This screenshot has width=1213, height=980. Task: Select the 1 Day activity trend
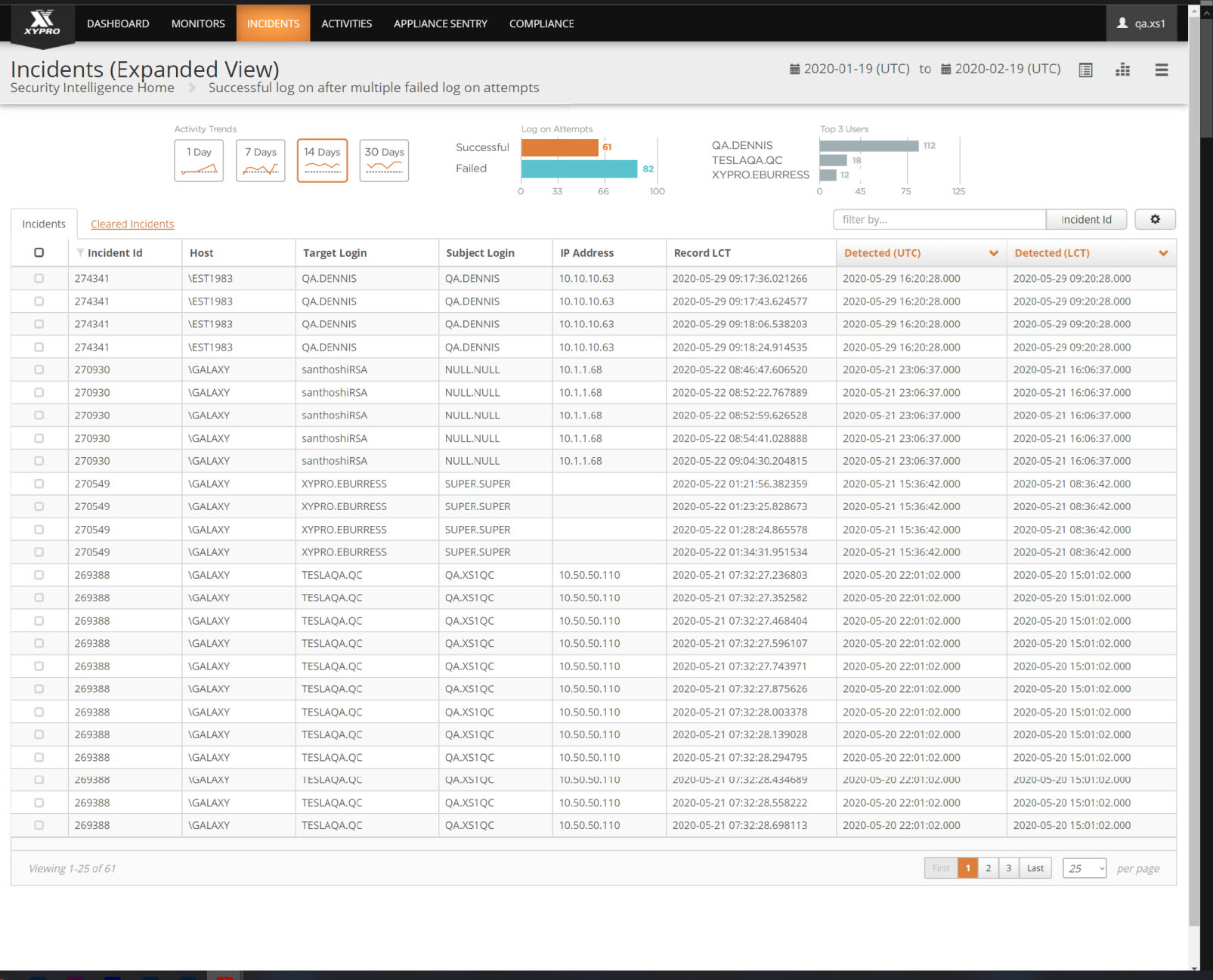[x=199, y=160]
